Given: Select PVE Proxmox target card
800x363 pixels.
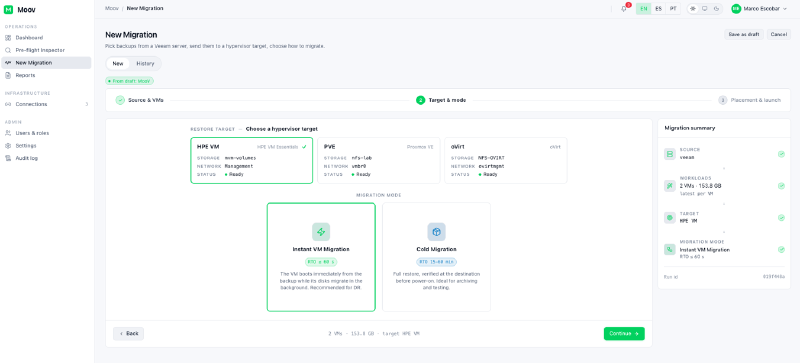Looking at the screenshot, I should 379,160.
